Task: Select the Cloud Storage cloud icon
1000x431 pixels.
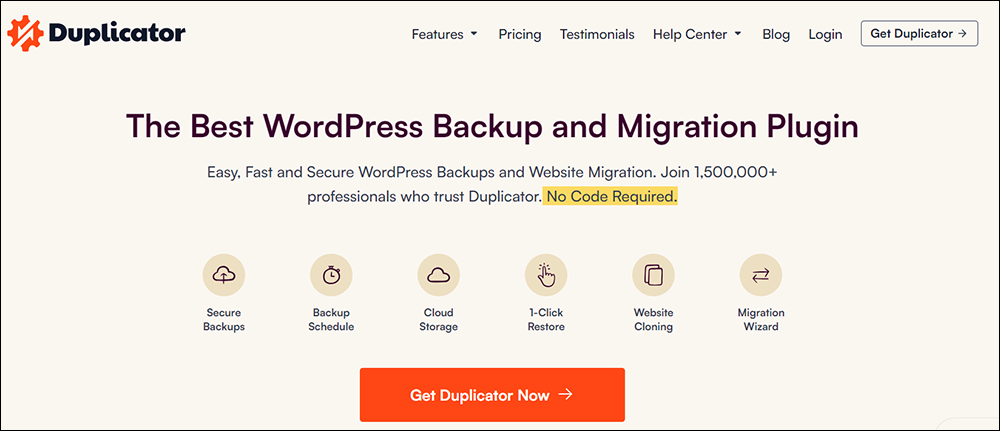Action: [439, 275]
